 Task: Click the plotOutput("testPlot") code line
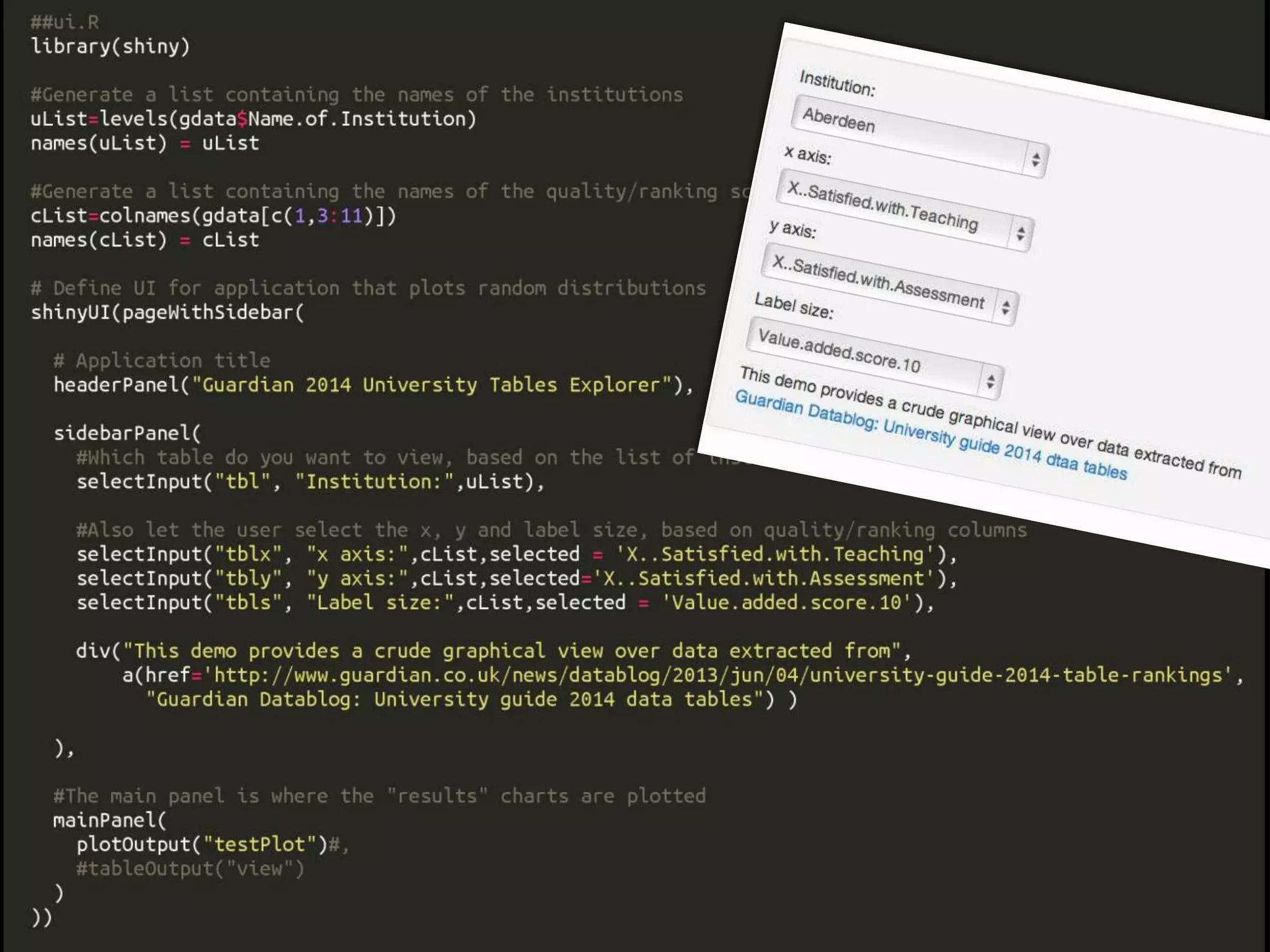tap(202, 844)
